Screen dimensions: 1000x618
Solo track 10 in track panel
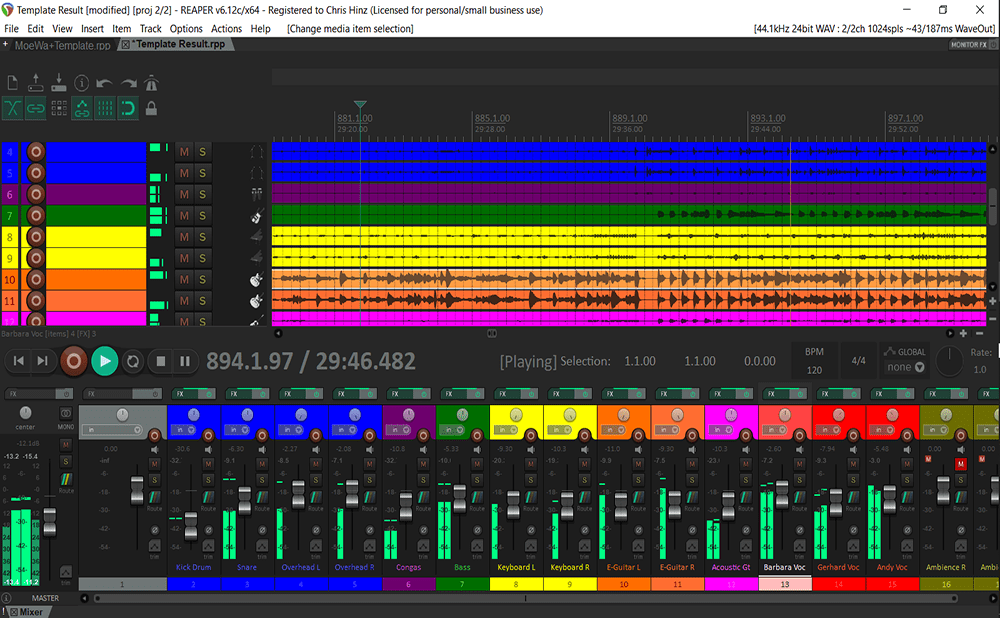pyautogui.click(x=202, y=281)
